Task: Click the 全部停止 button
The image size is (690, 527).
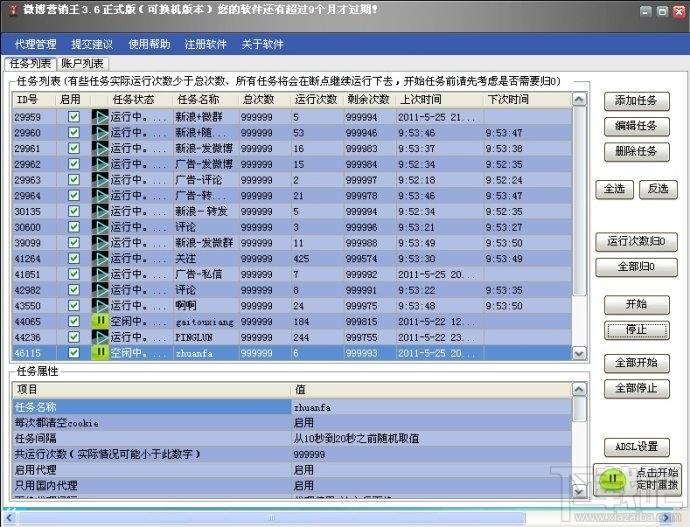Action: pos(636,388)
